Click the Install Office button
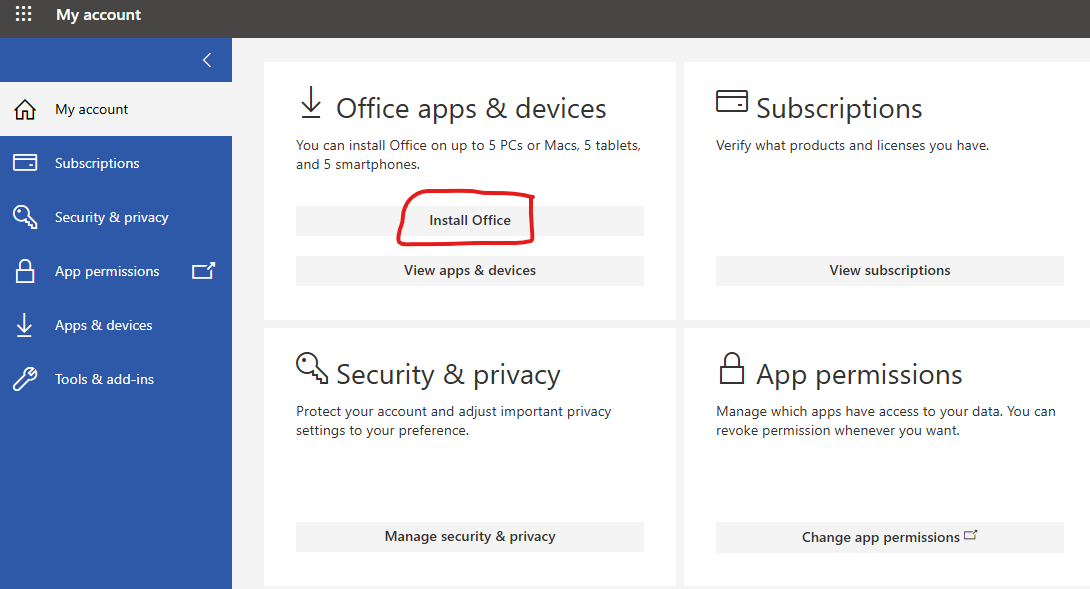This screenshot has width=1090, height=589. point(470,220)
